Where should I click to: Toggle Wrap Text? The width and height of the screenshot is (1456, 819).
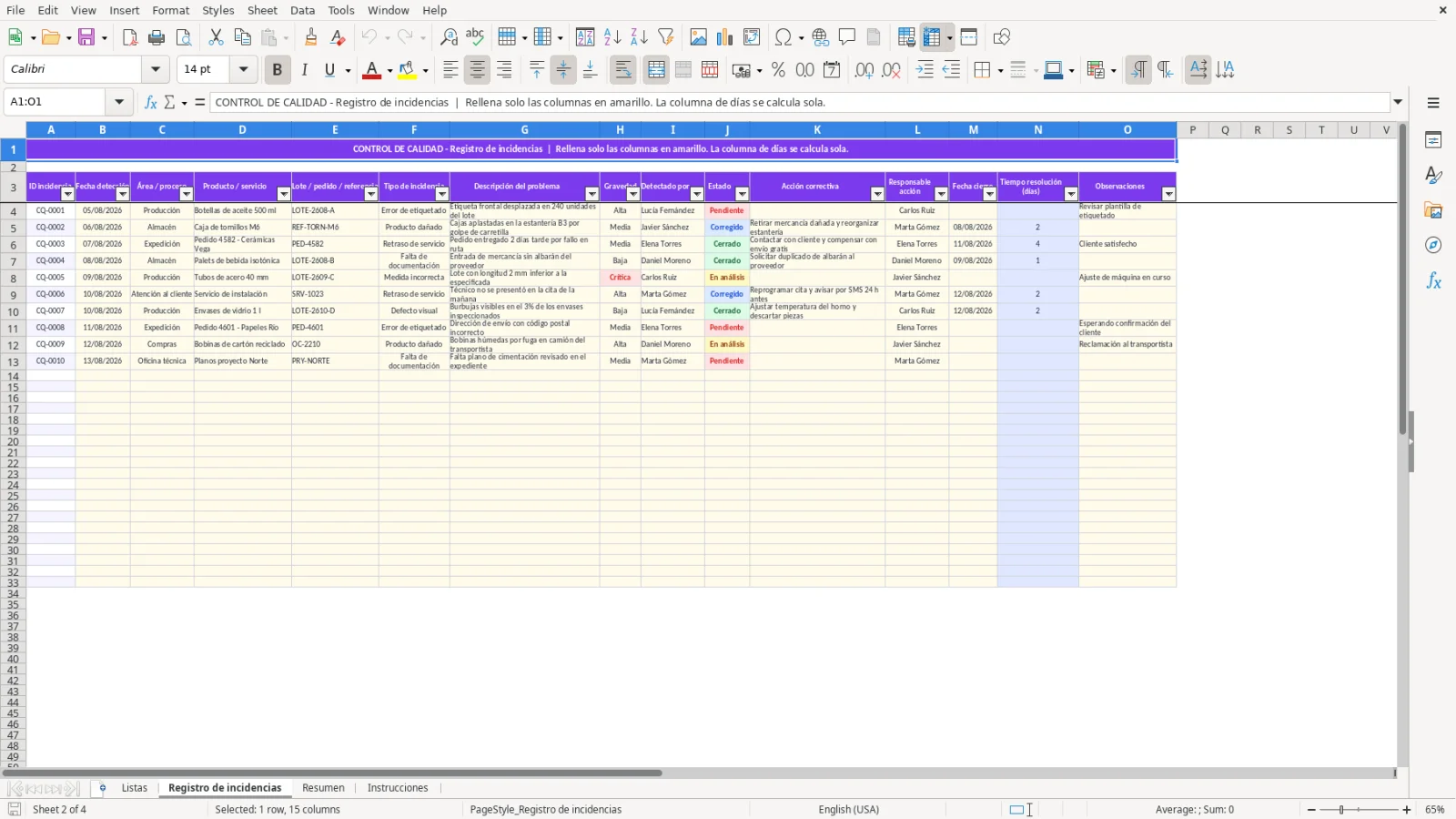[x=623, y=70]
